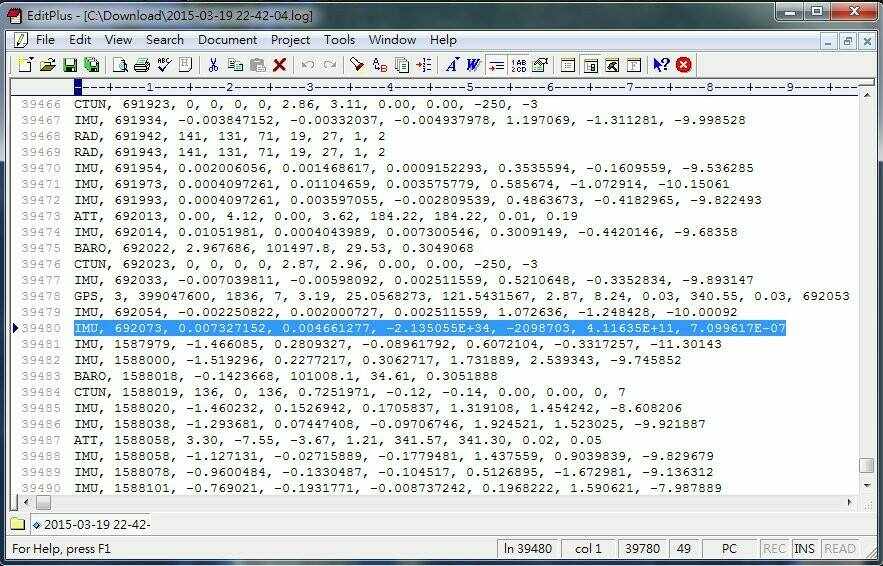Image resolution: width=883 pixels, height=566 pixels.
Task: Click the PC file format status indicator
Action: pyautogui.click(x=729, y=548)
